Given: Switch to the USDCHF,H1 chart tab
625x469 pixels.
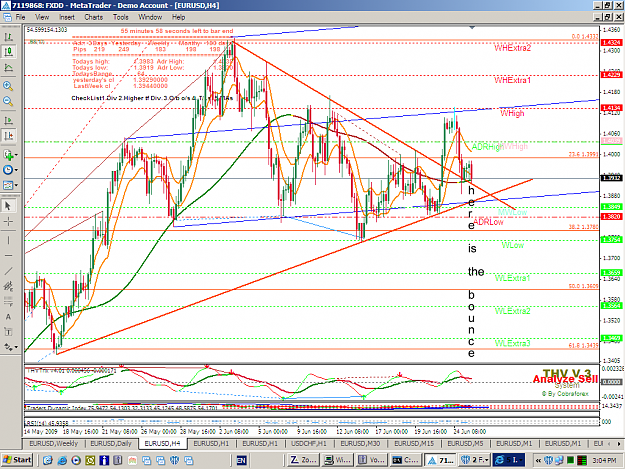Looking at the screenshot, I should [309, 443].
